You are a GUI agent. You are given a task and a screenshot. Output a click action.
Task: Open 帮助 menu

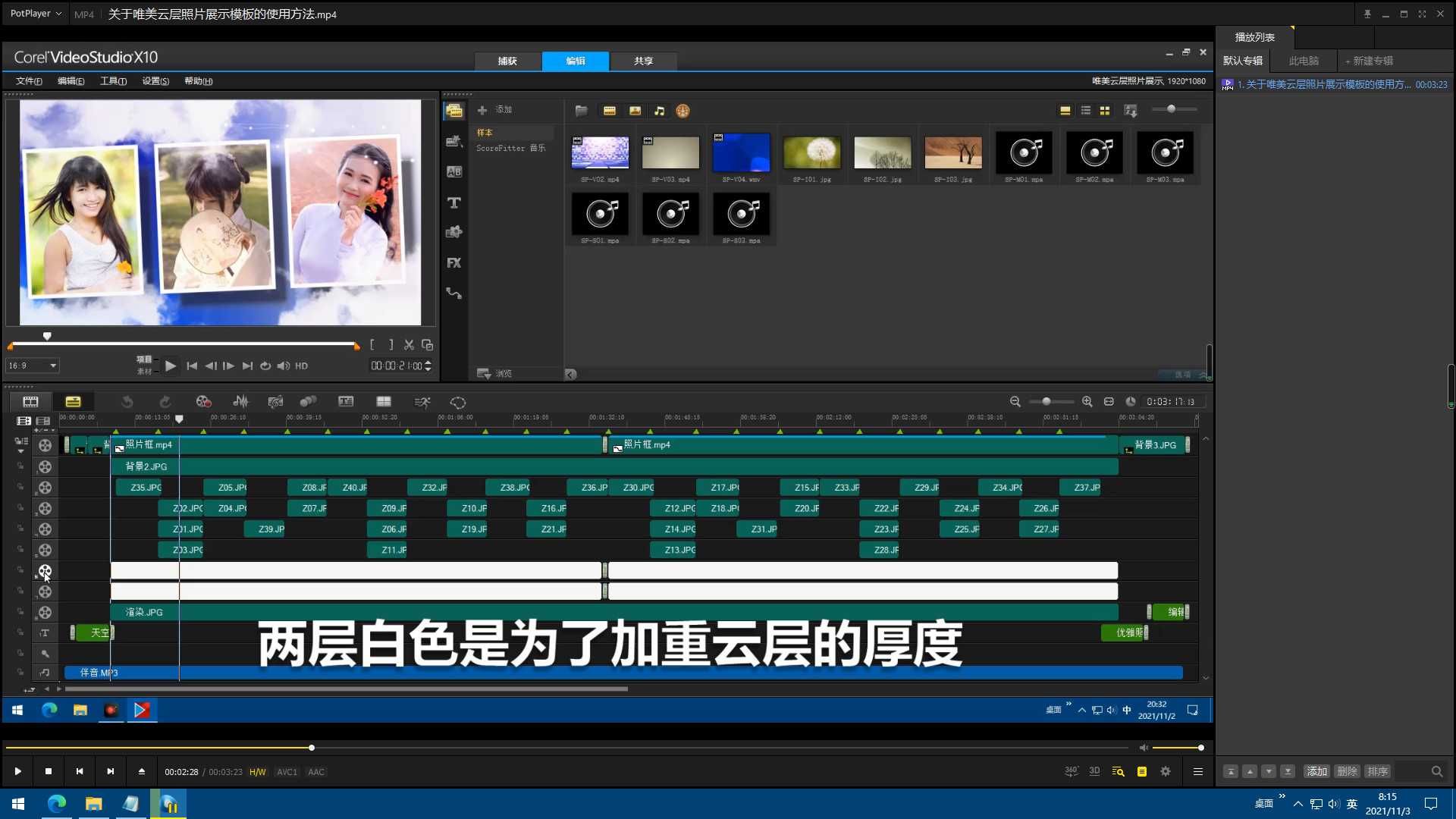tap(198, 81)
